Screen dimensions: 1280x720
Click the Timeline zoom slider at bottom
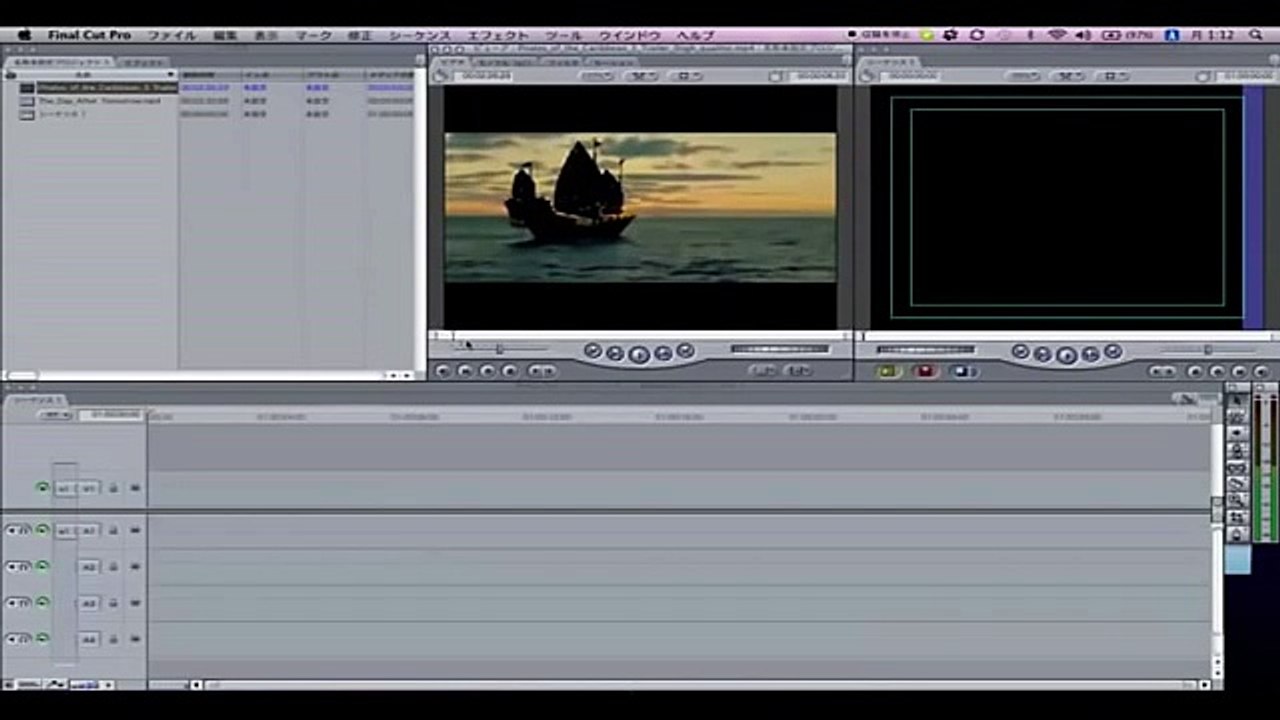(169, 685)
